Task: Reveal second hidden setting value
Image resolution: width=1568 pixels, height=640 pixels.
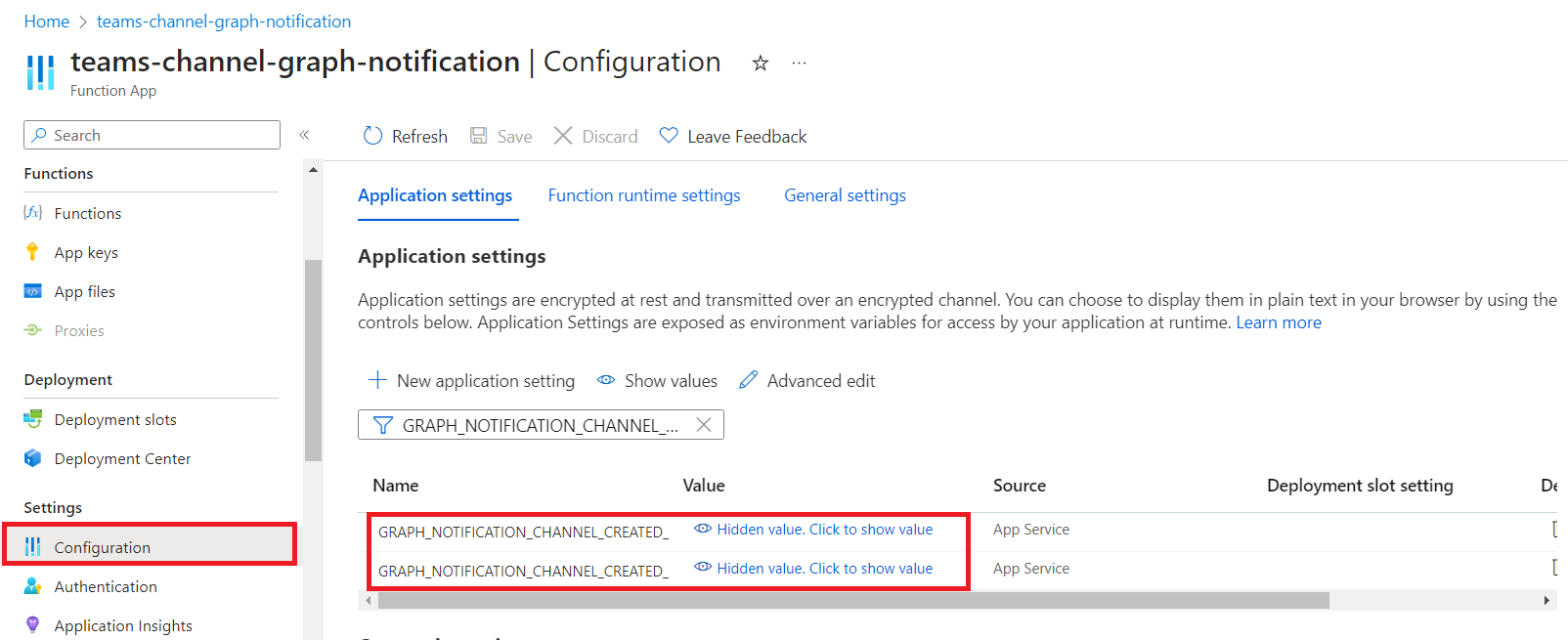Action: point(824,569)
